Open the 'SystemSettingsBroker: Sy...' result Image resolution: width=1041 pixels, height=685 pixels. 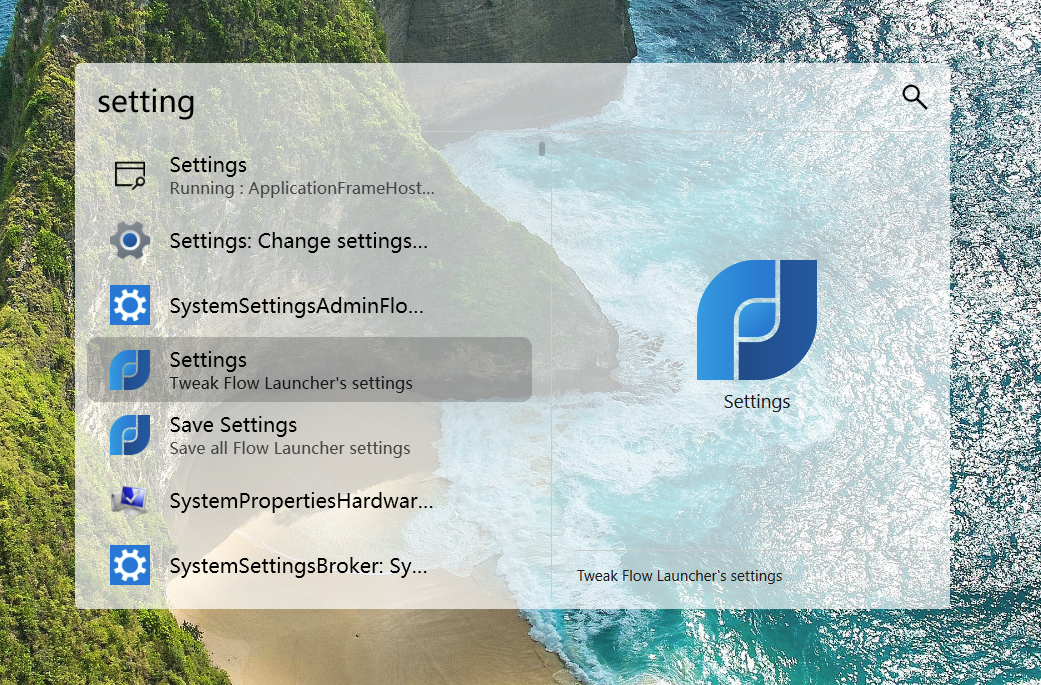[309, 565]
